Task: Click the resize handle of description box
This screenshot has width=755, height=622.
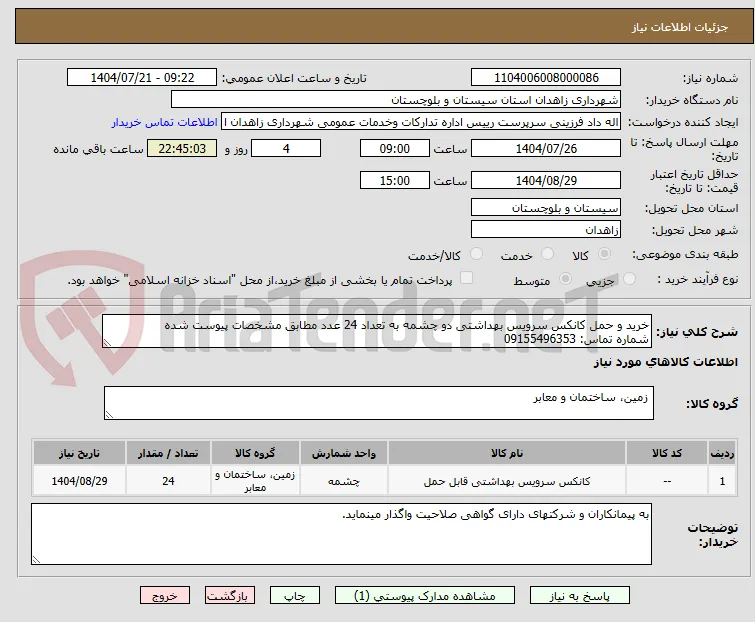Action: tap(107, 343)
